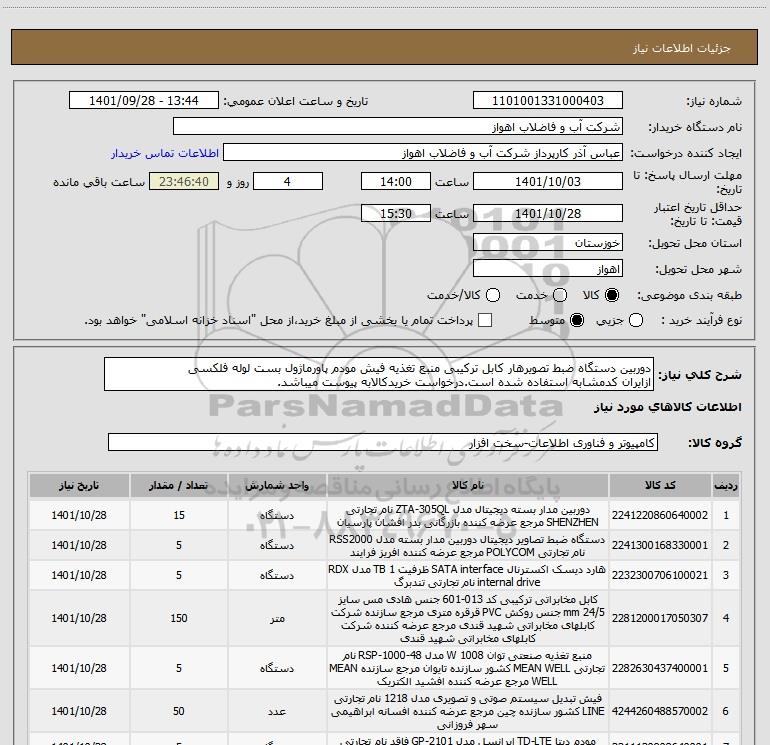Click the تعداد / مقدار column header
770x745 pixels.
[179, 486]
